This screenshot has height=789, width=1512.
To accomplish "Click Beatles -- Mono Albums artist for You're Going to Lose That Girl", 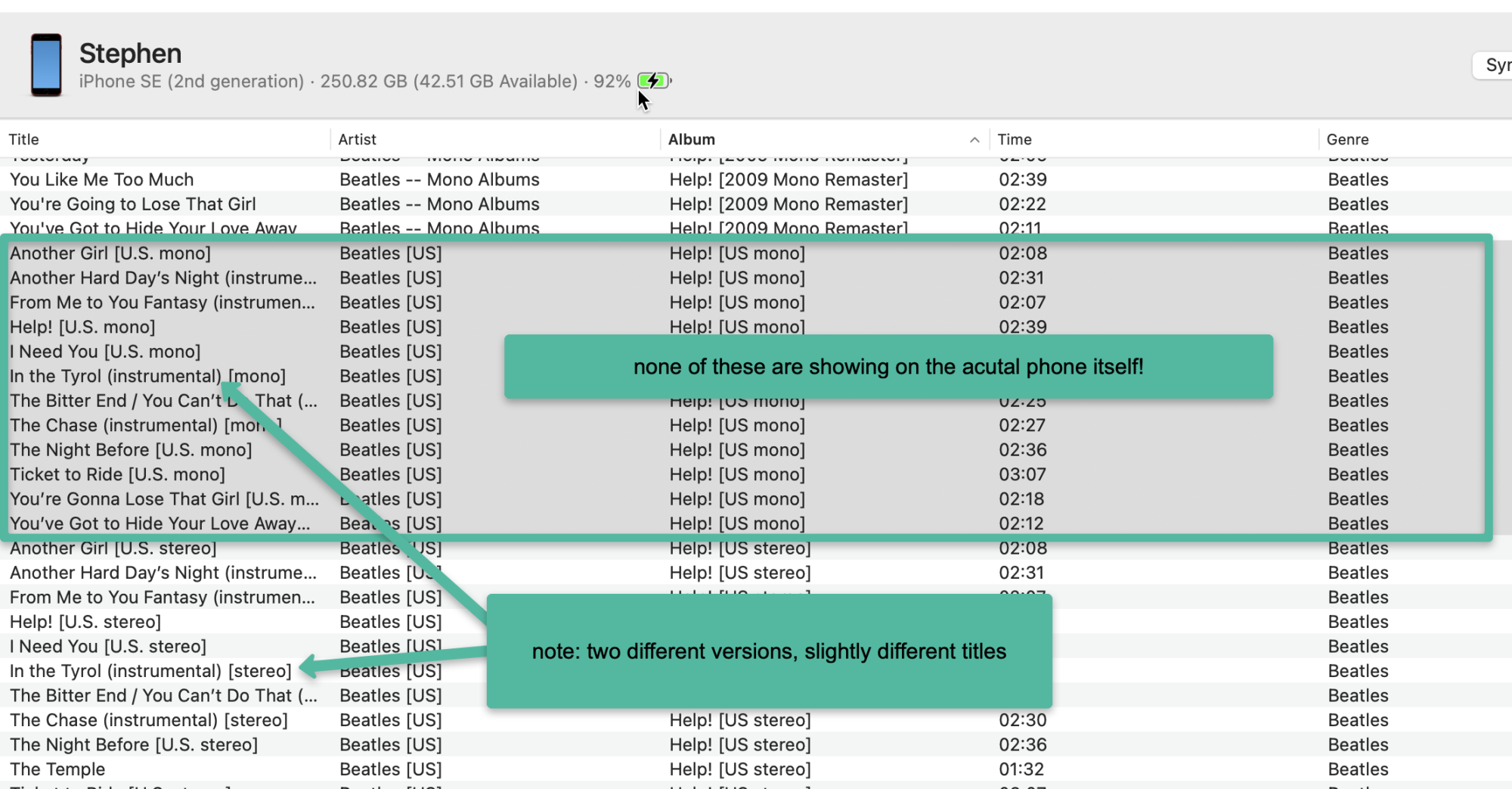I will (439, 204).
